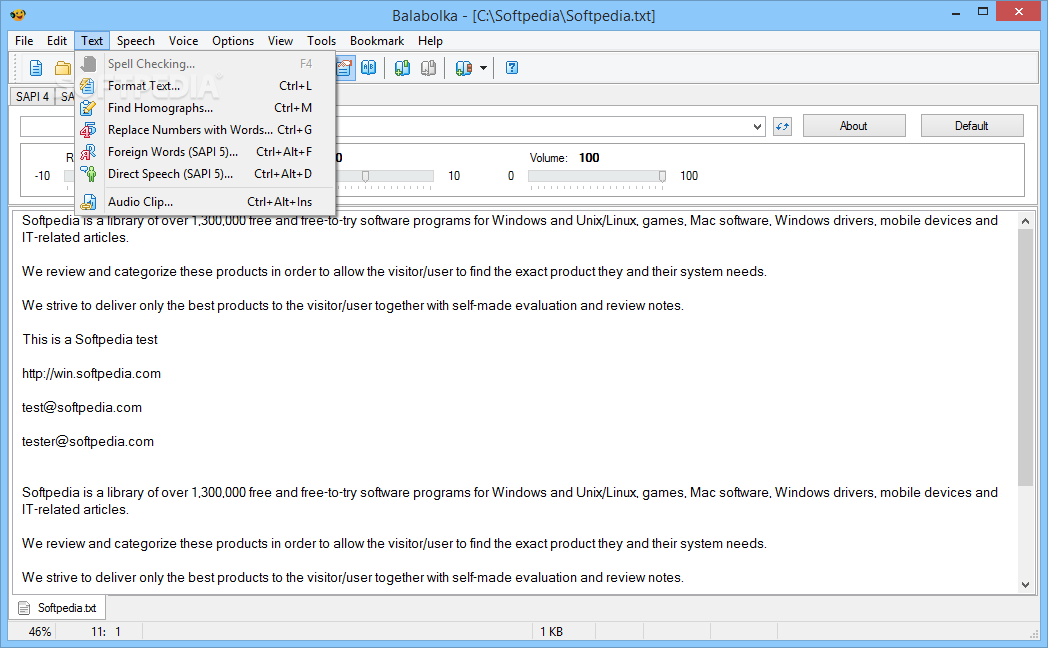This screenshot has width=1048, height=648.
Task: Select the Softpedia.txt document tab
Action: (x=59, y=608)
